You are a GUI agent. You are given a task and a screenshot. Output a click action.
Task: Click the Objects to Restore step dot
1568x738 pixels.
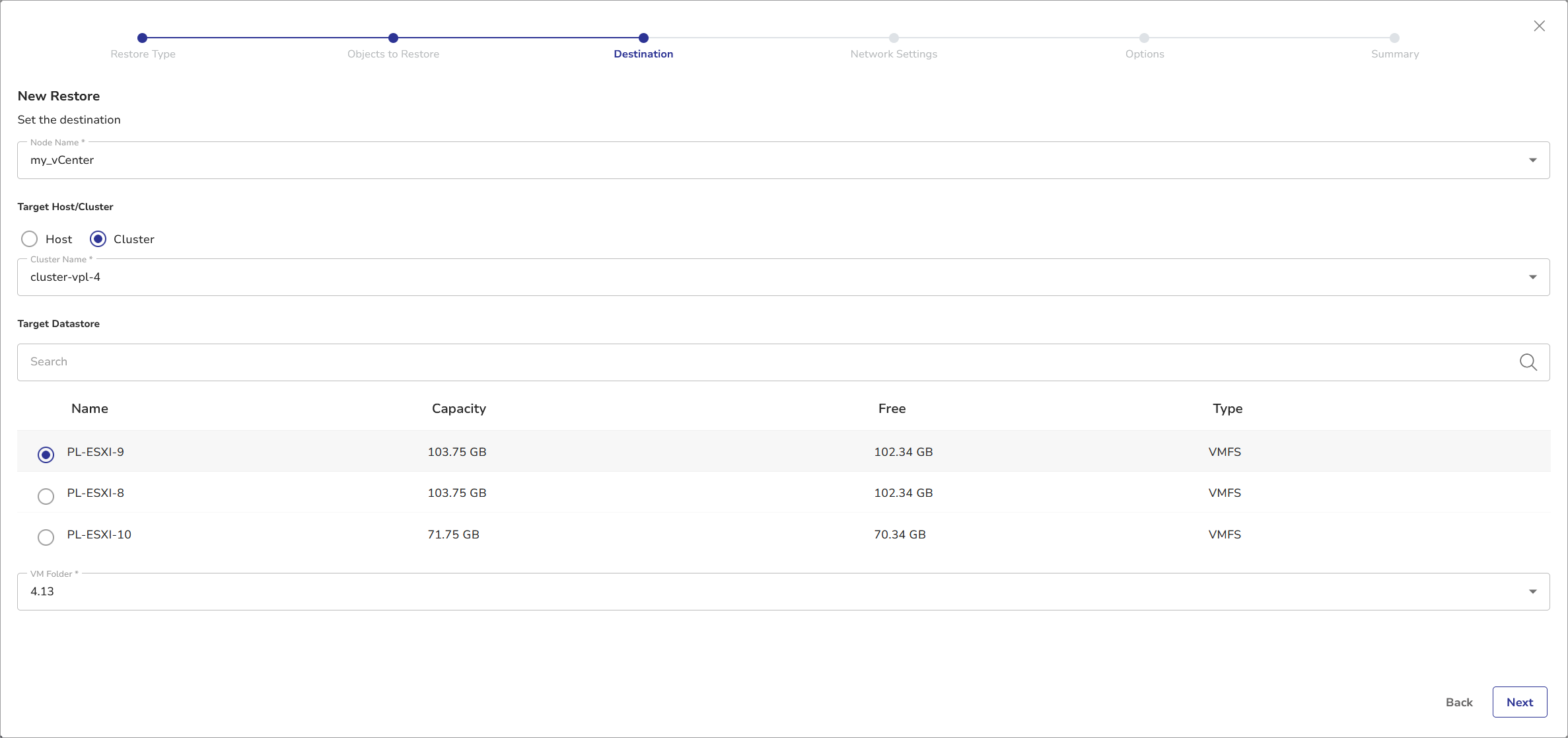click(x=393, y=38)
